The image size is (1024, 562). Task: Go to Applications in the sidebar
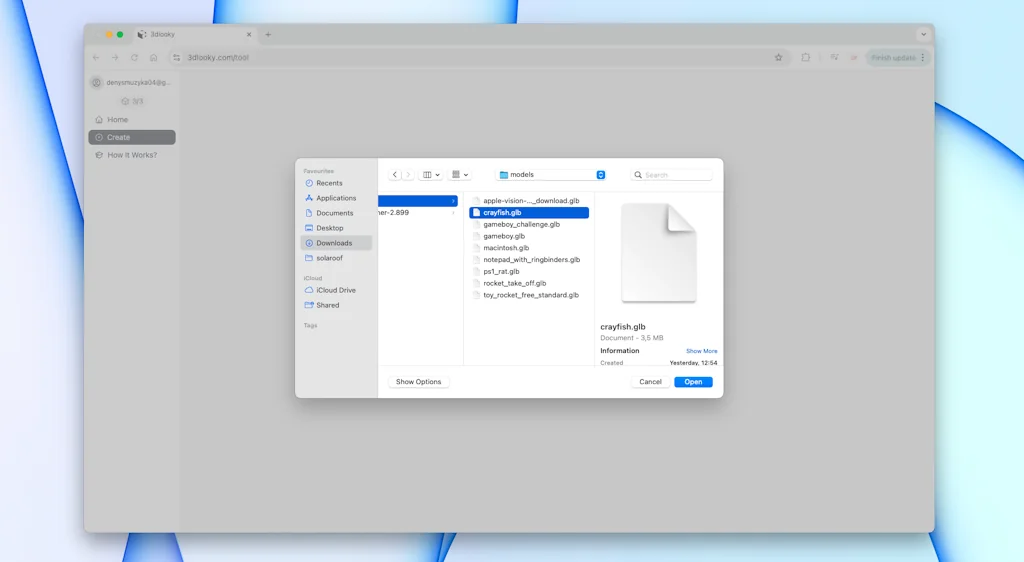pyautogui.click(x=336, y=198)
